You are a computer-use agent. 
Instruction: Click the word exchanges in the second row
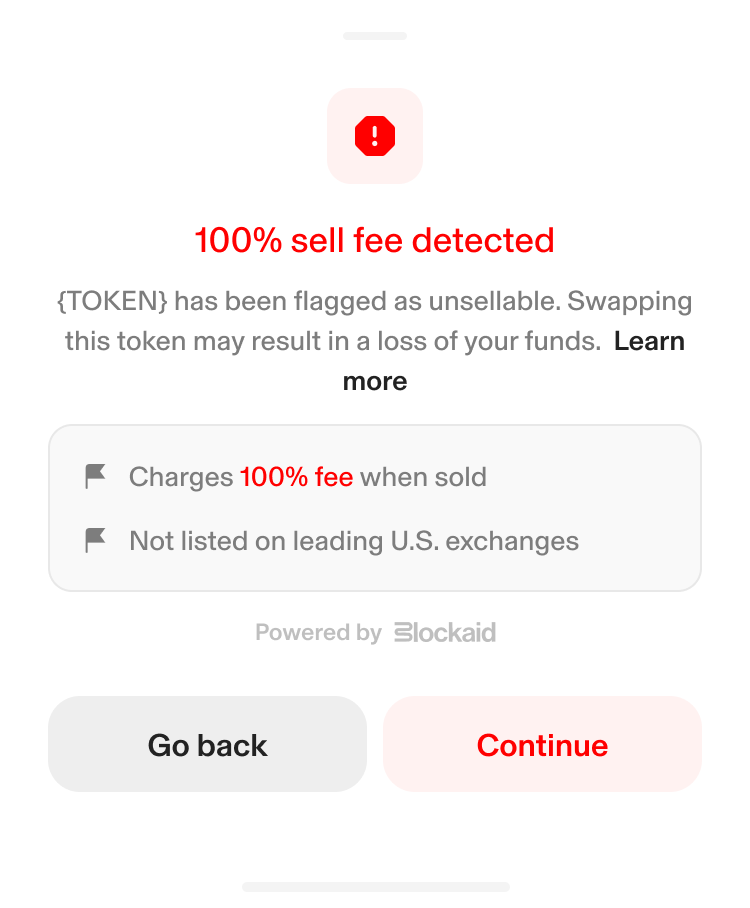tap(512, 541)
